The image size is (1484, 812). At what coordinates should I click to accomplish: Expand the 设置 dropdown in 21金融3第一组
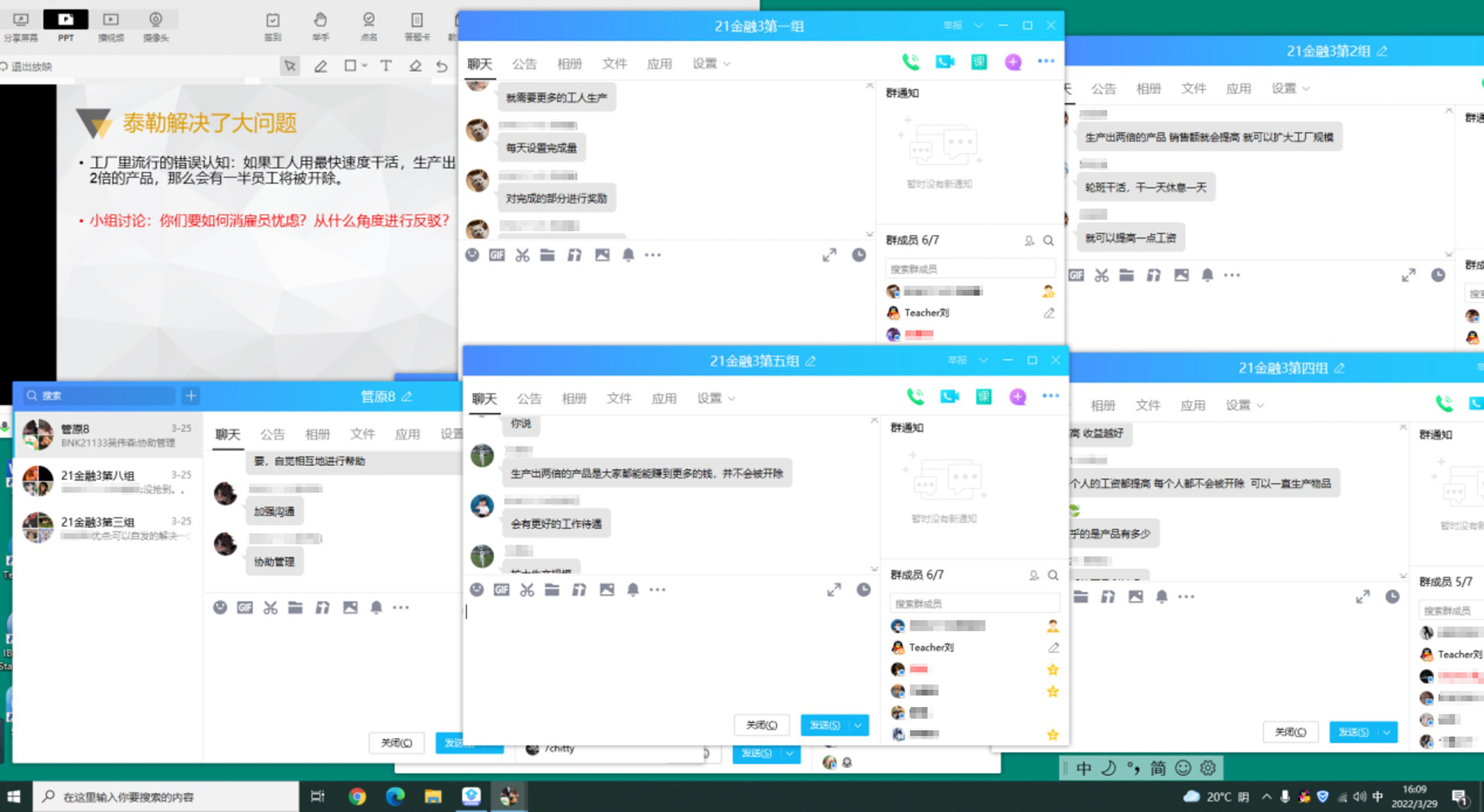tap(711, 63)
